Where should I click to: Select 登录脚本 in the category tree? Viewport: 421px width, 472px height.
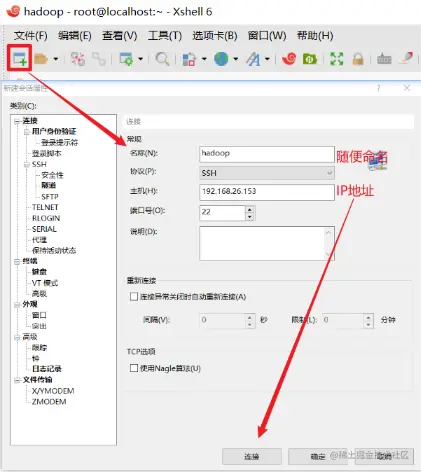47,154
